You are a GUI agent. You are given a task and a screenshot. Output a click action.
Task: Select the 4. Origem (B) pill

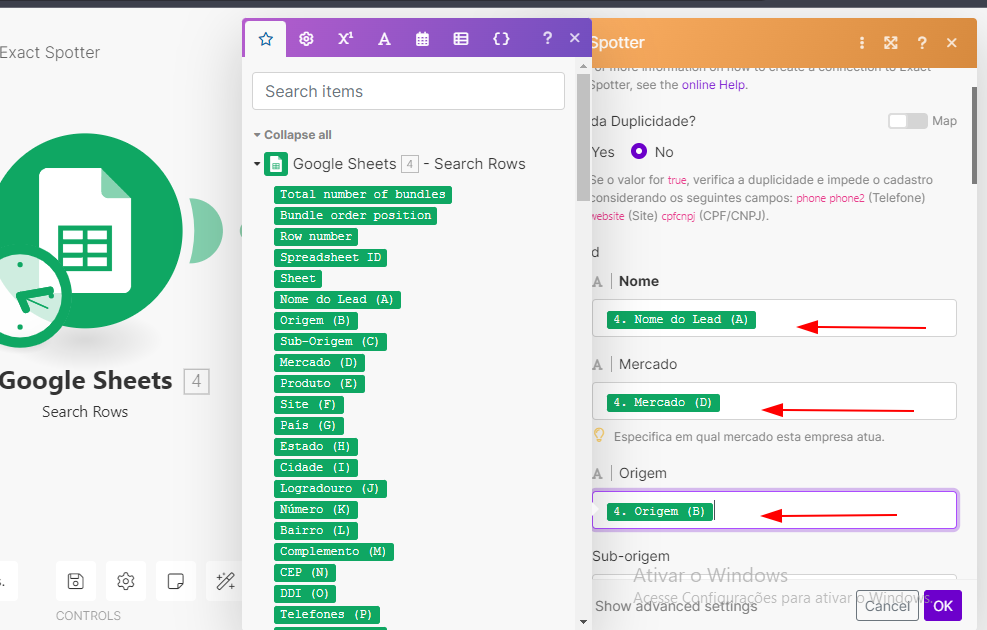659,512
